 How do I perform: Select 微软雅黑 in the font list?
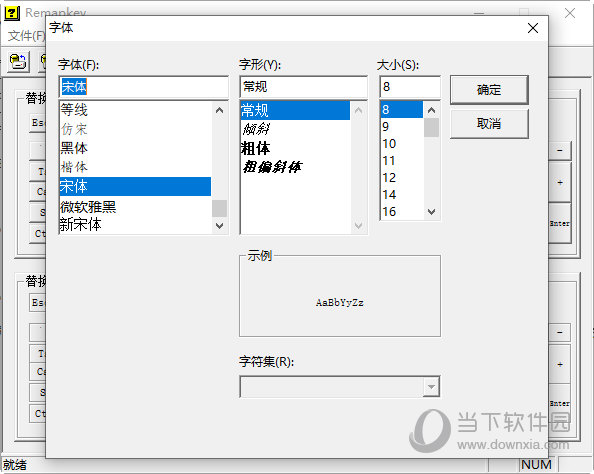coord(135,206)
